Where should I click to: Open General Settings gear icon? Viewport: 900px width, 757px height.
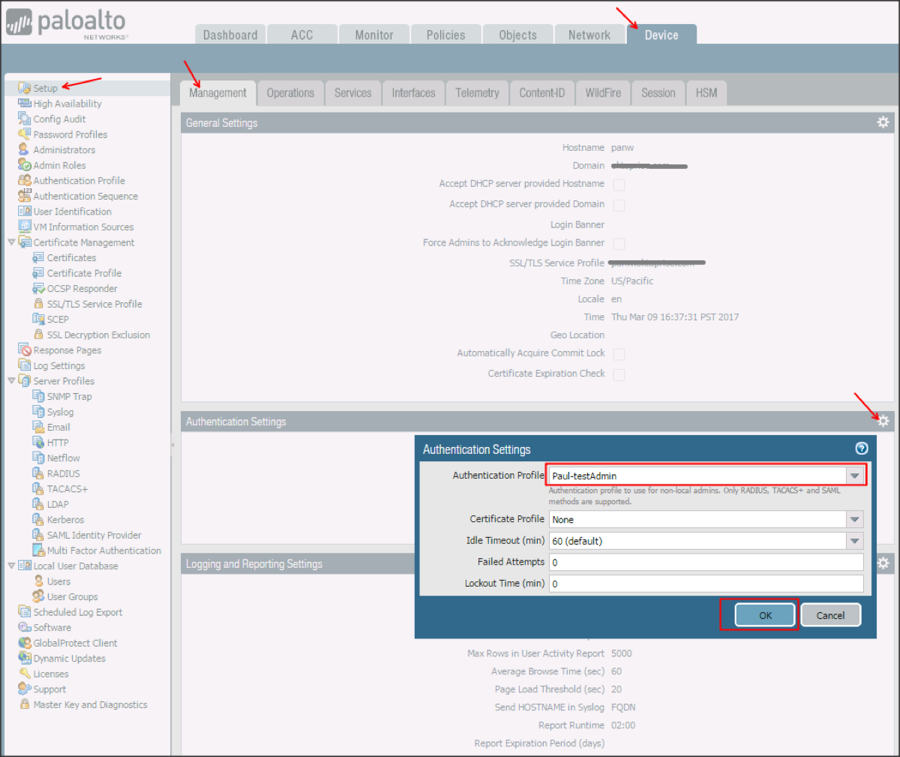[882, 123]
